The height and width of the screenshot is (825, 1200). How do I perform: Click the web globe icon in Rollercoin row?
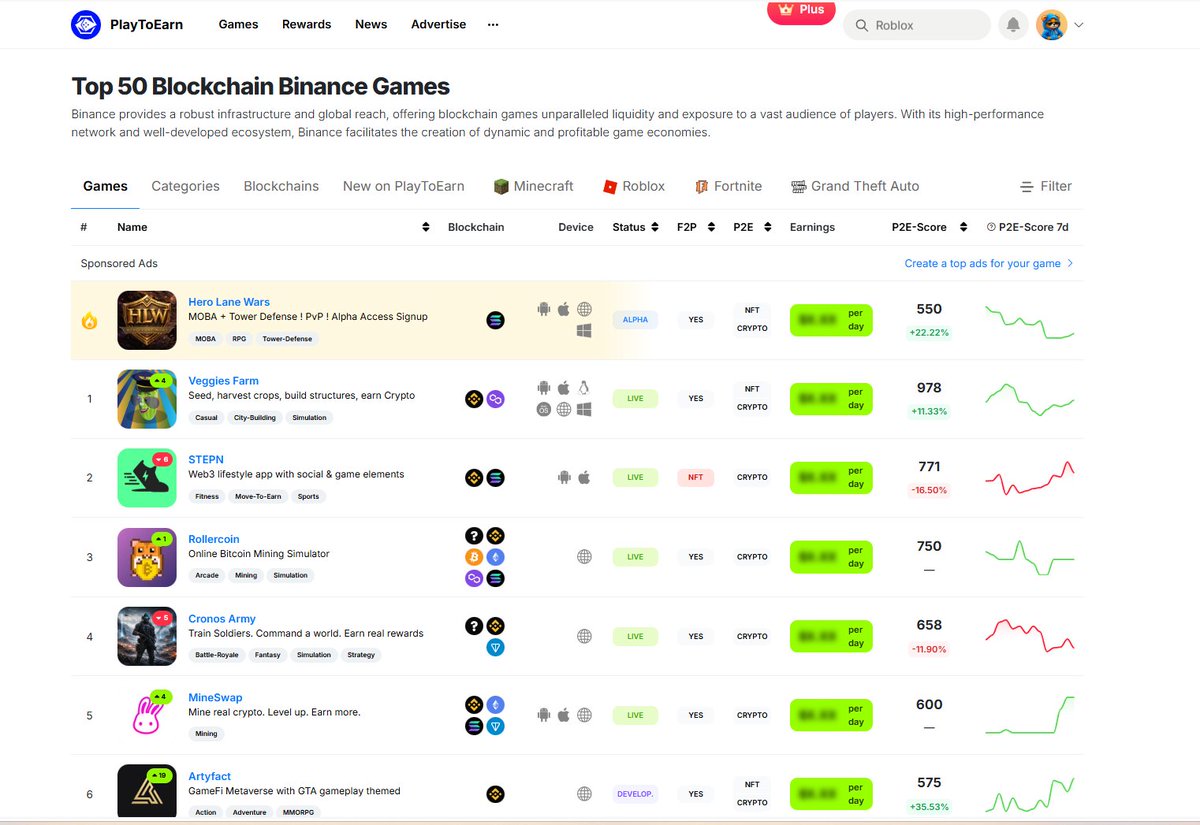pyautogui.click(x=585, y=557)
